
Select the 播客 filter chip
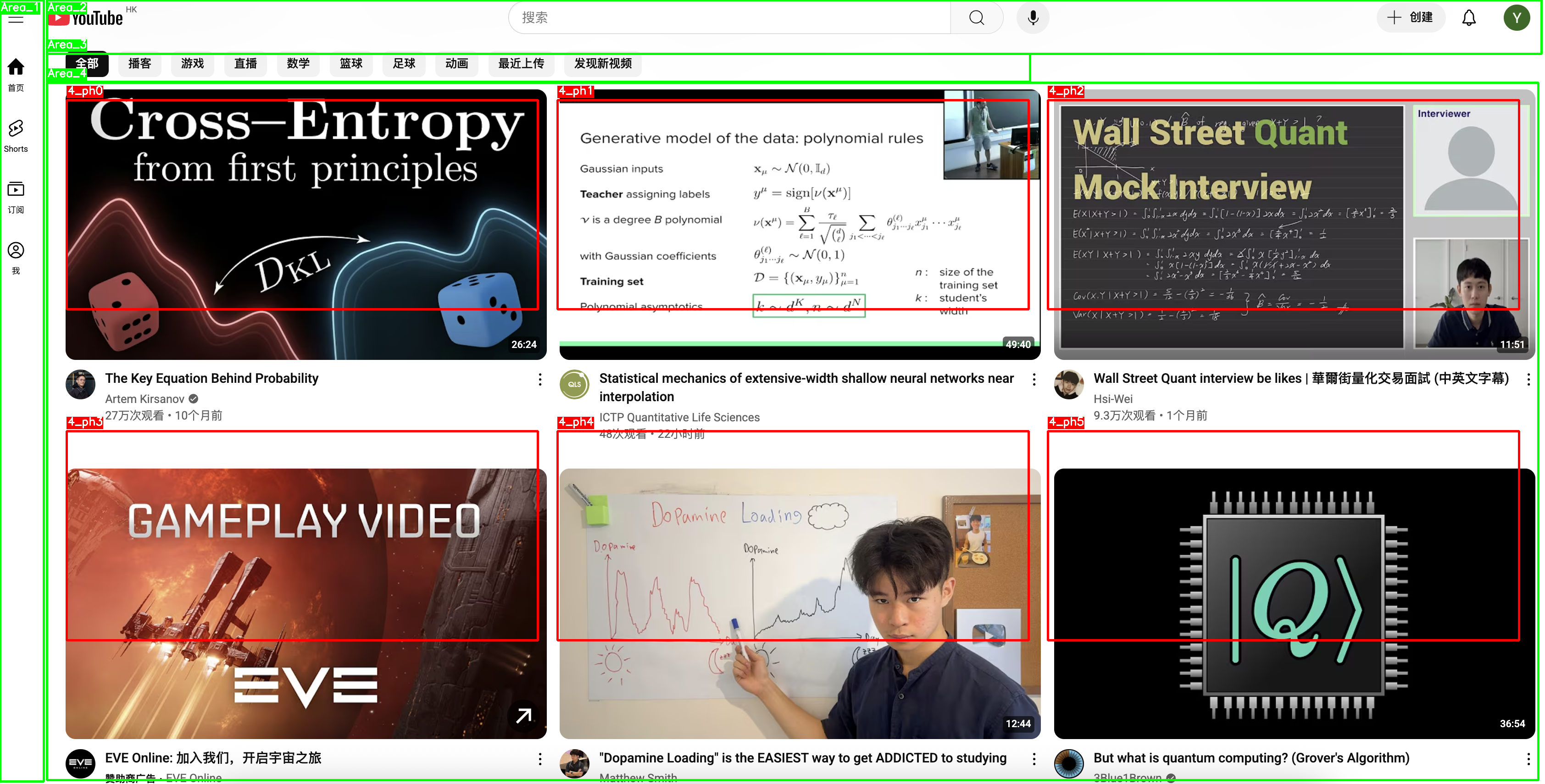[139, 64]
